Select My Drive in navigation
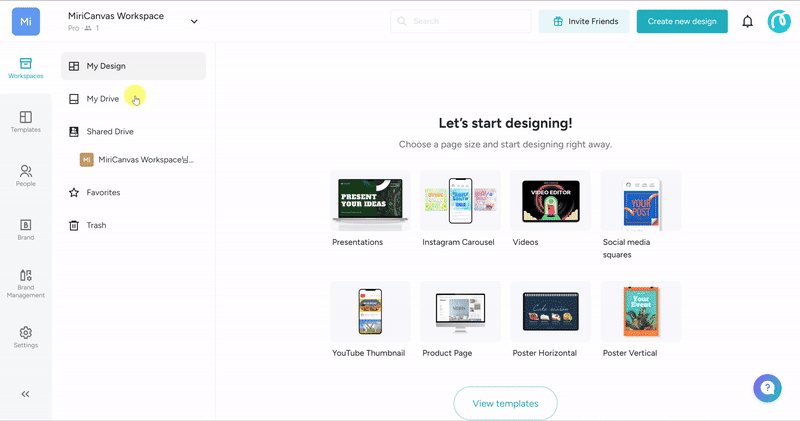The height and width of the screenshot is (421, 800). point(103,99)
